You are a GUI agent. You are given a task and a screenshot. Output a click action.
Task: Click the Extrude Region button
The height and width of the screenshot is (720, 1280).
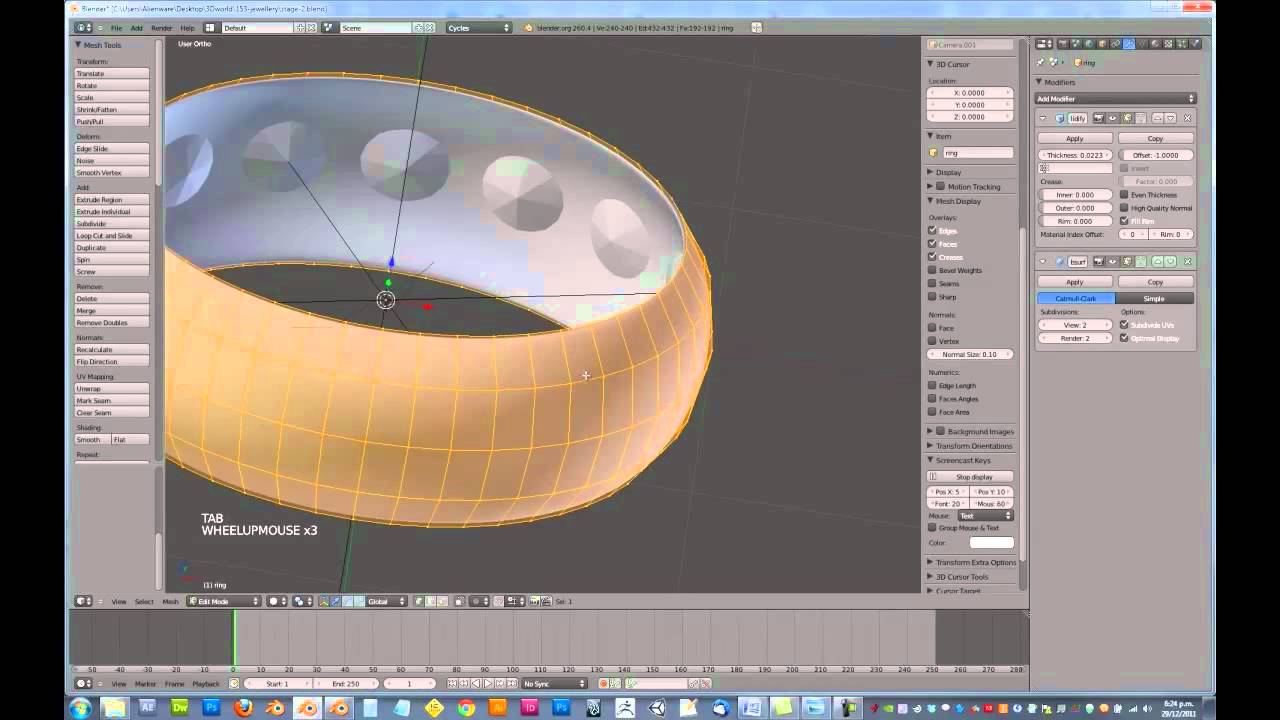click(112, 200)
